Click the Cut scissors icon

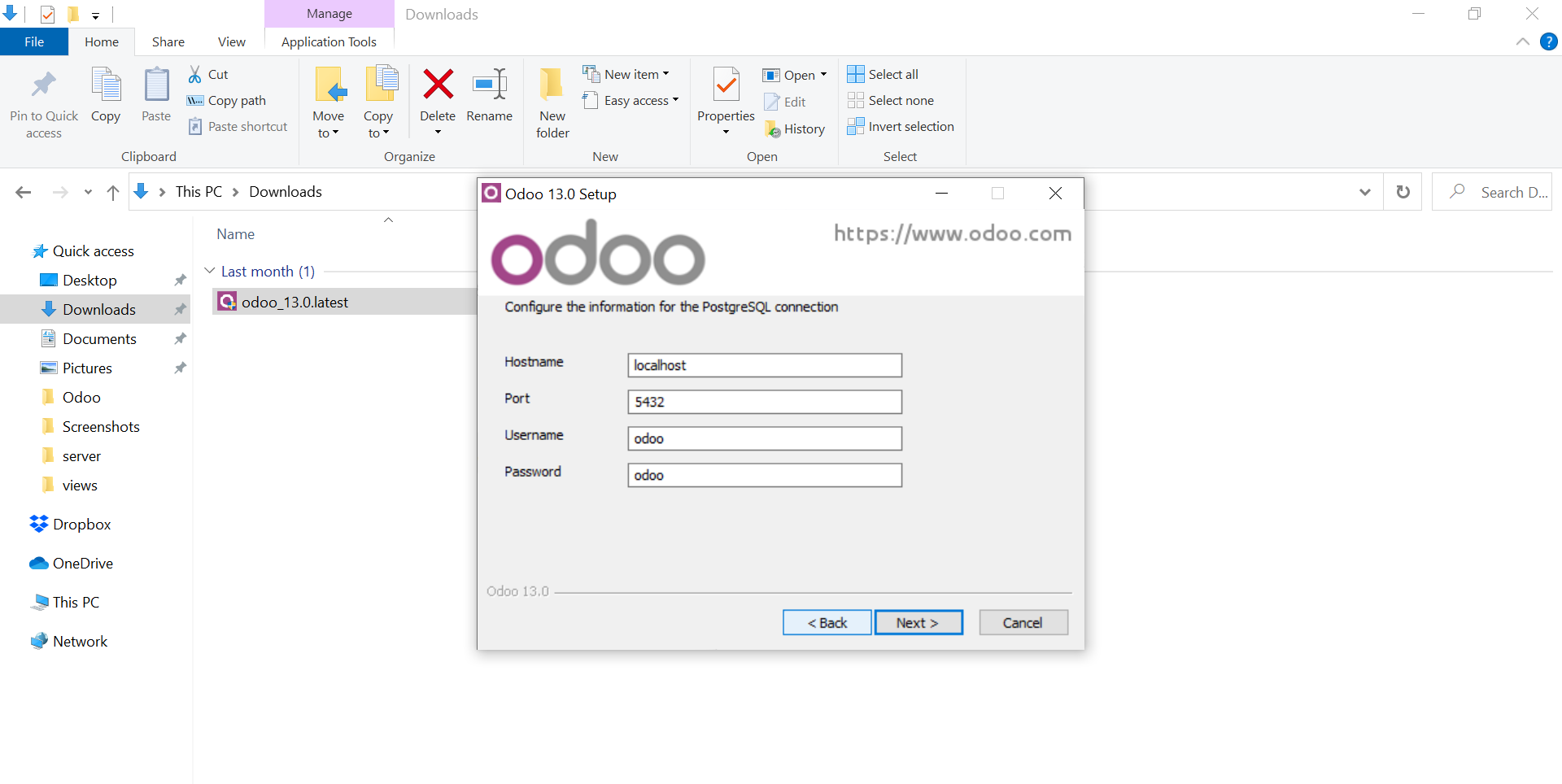(195, 75)
